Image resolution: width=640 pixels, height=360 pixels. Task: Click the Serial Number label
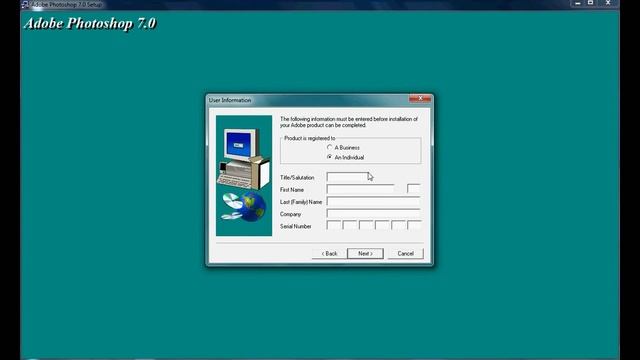[x=296, y=226]
